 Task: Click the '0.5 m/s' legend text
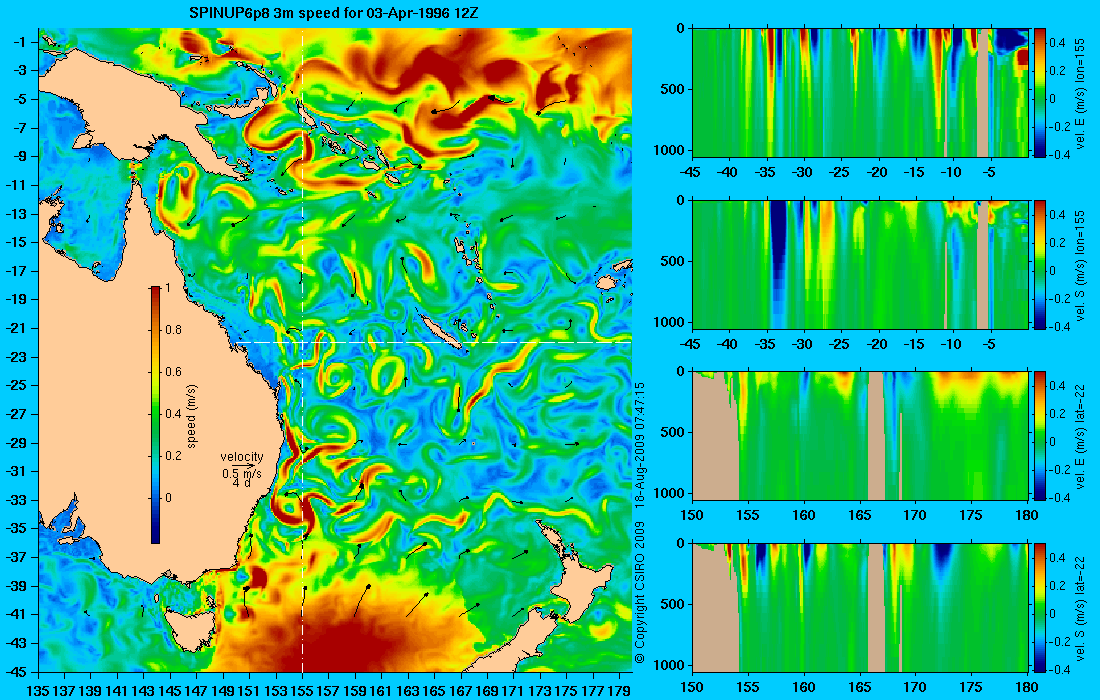241,473
